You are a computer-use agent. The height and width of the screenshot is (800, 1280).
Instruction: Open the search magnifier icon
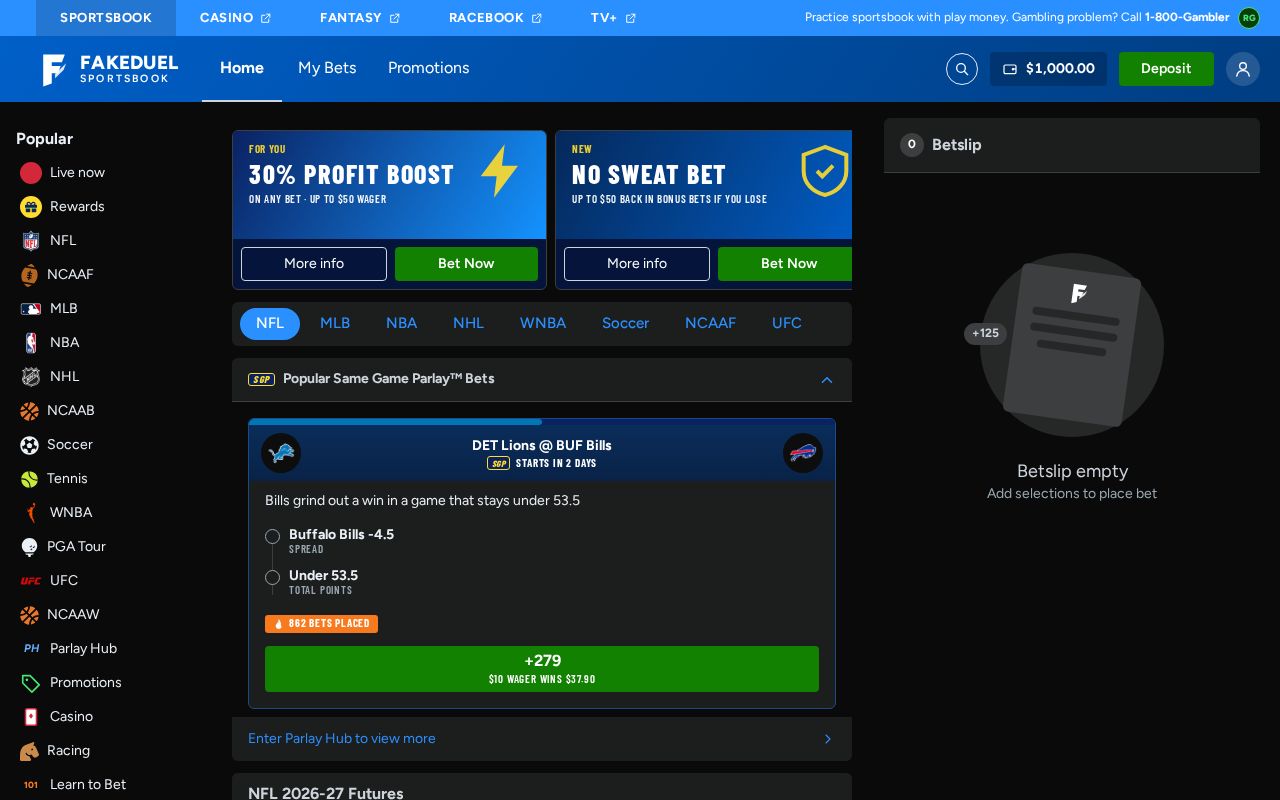coord(962,69)
